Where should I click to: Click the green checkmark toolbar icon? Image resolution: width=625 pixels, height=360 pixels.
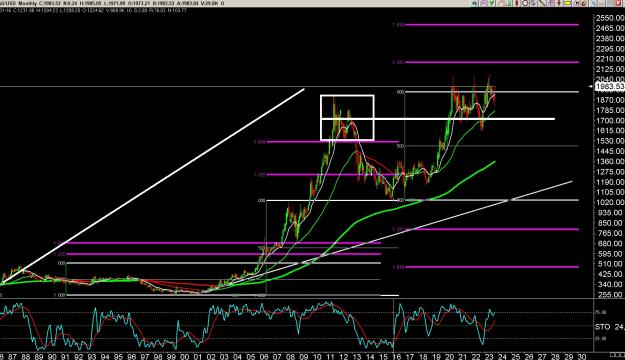(491, 3)
